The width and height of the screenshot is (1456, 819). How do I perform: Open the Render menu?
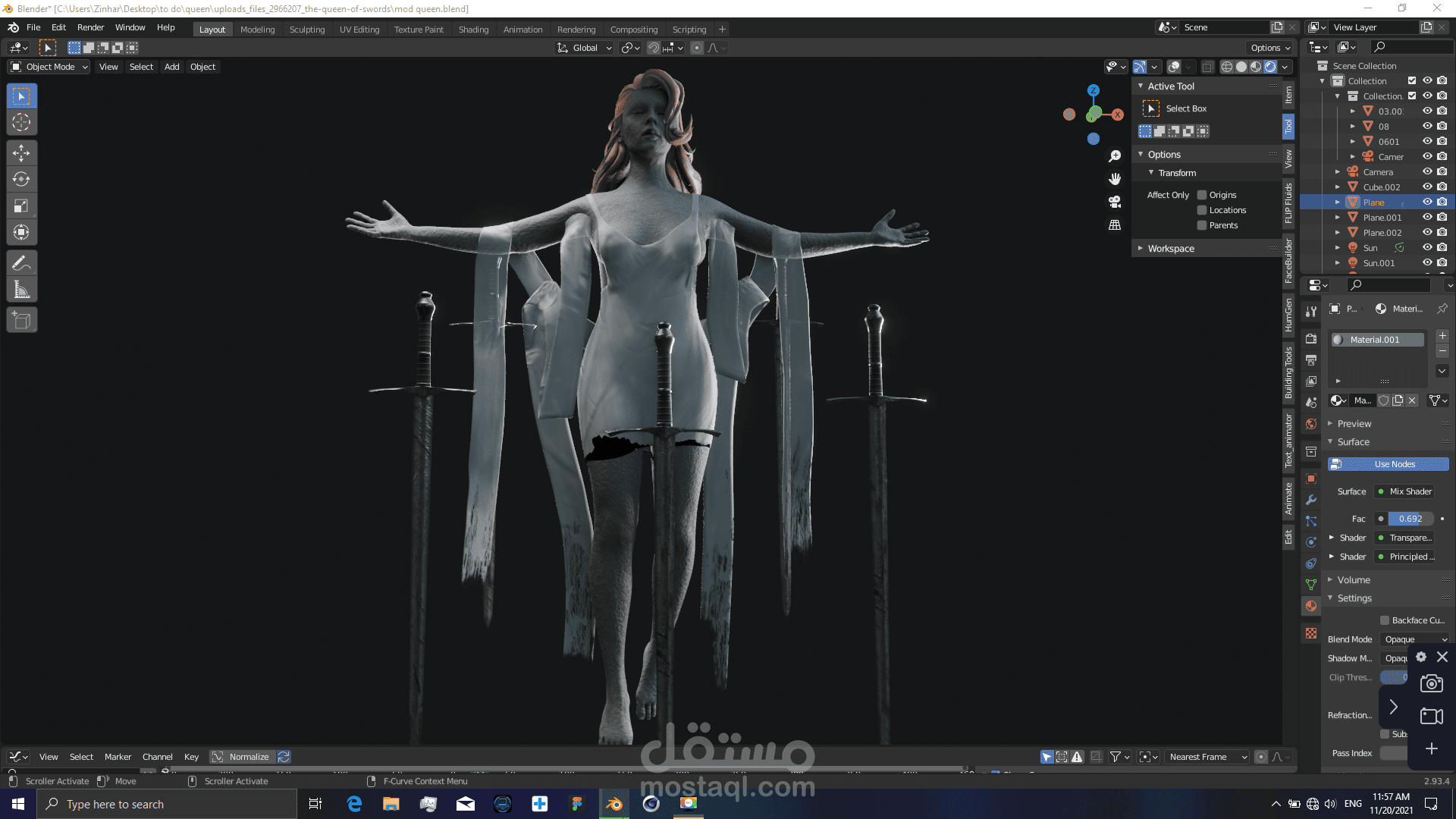pos(90,27)
